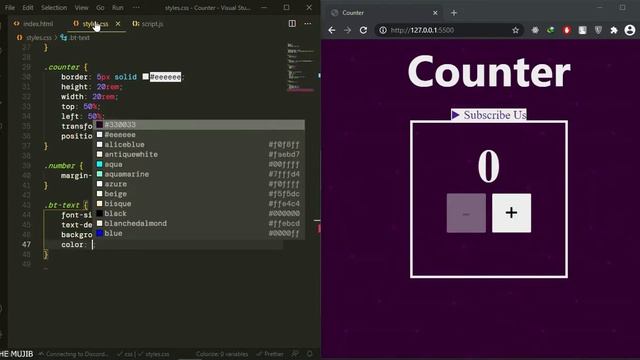This screenshot has width=640, height=360.
Task: Click the Counter heading on the page
Action: pos(489,71)
